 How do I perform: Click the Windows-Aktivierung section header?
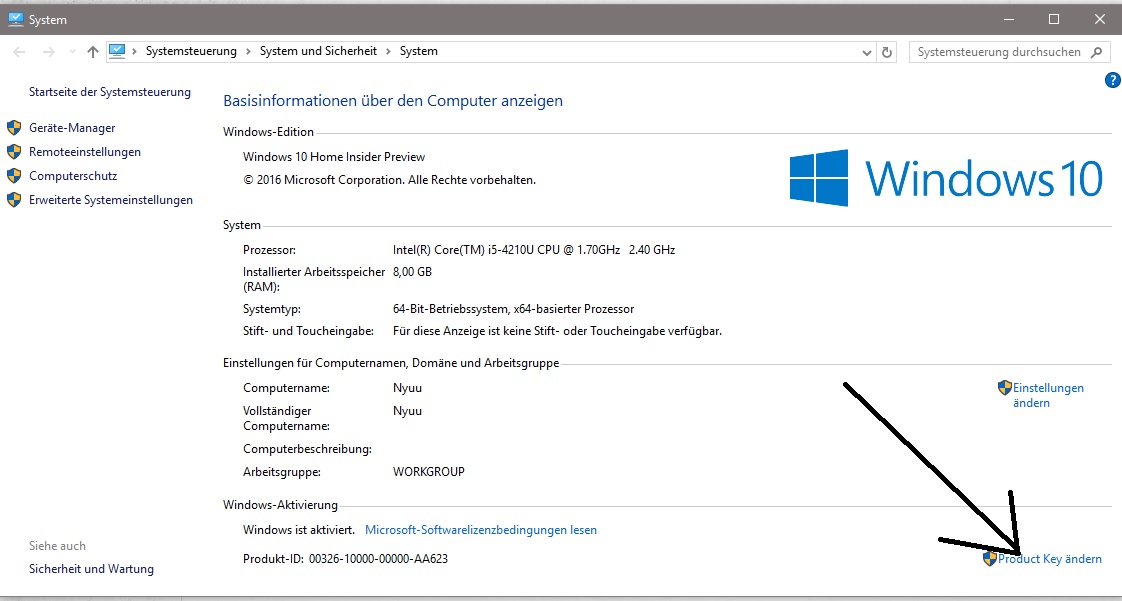[x=280, y=506]
